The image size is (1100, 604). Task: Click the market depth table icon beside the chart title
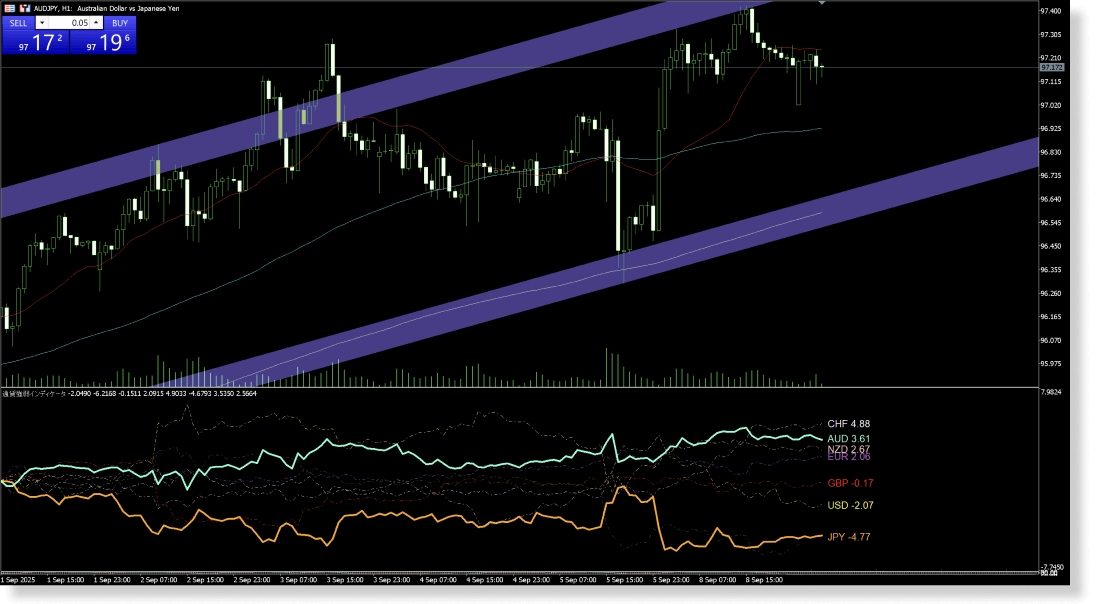[10, 8]
